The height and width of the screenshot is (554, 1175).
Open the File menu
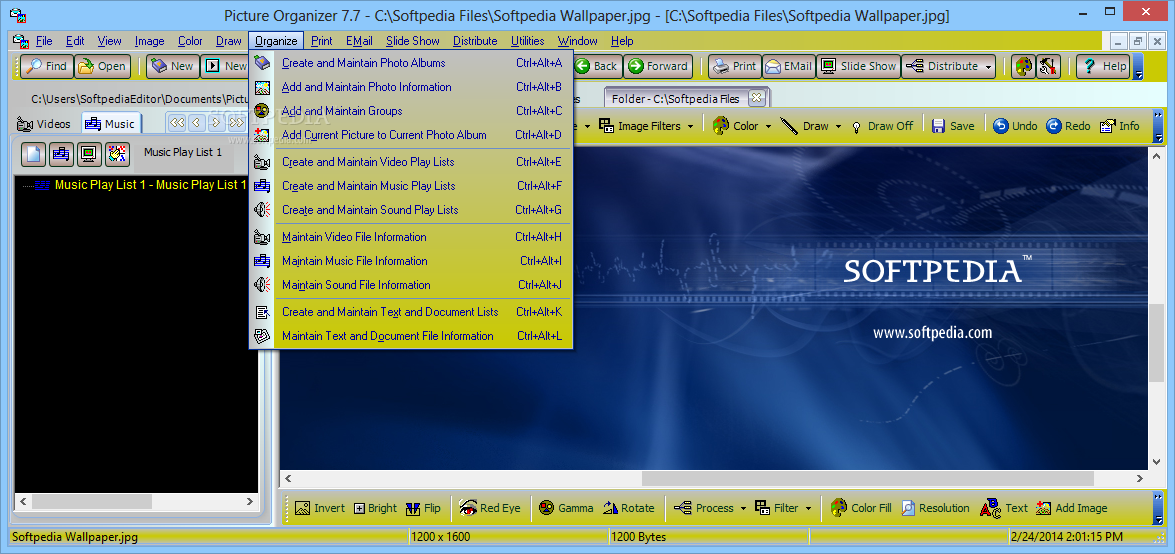(x=43, y=41)
